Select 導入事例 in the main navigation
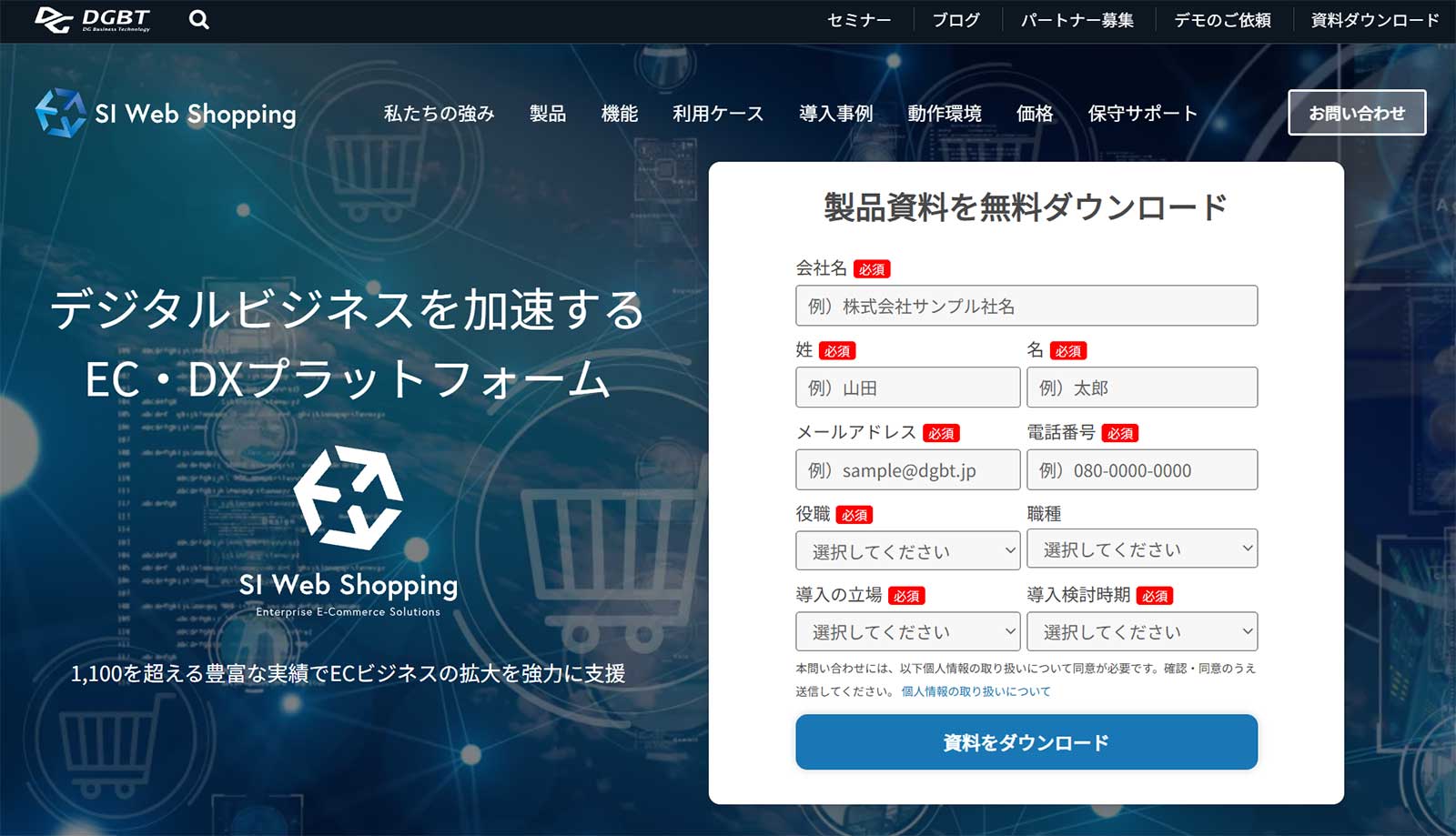1456x836 pixels. [x=835, y=114]
